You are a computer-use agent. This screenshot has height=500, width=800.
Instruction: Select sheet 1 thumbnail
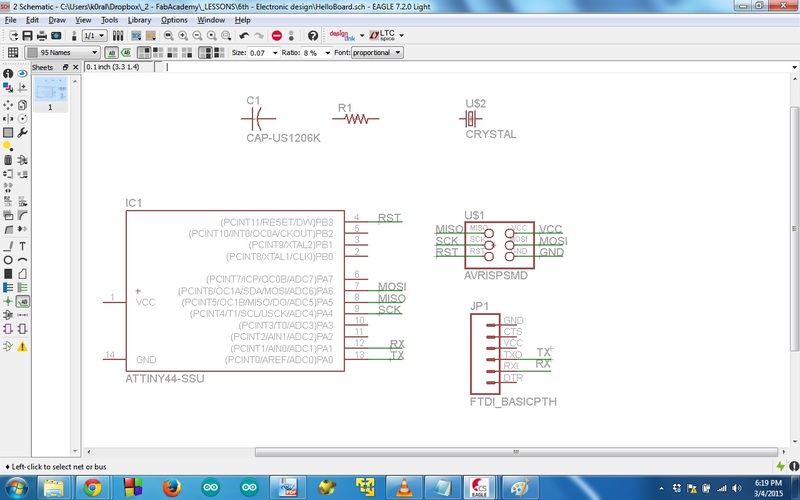tap(50, 94)
